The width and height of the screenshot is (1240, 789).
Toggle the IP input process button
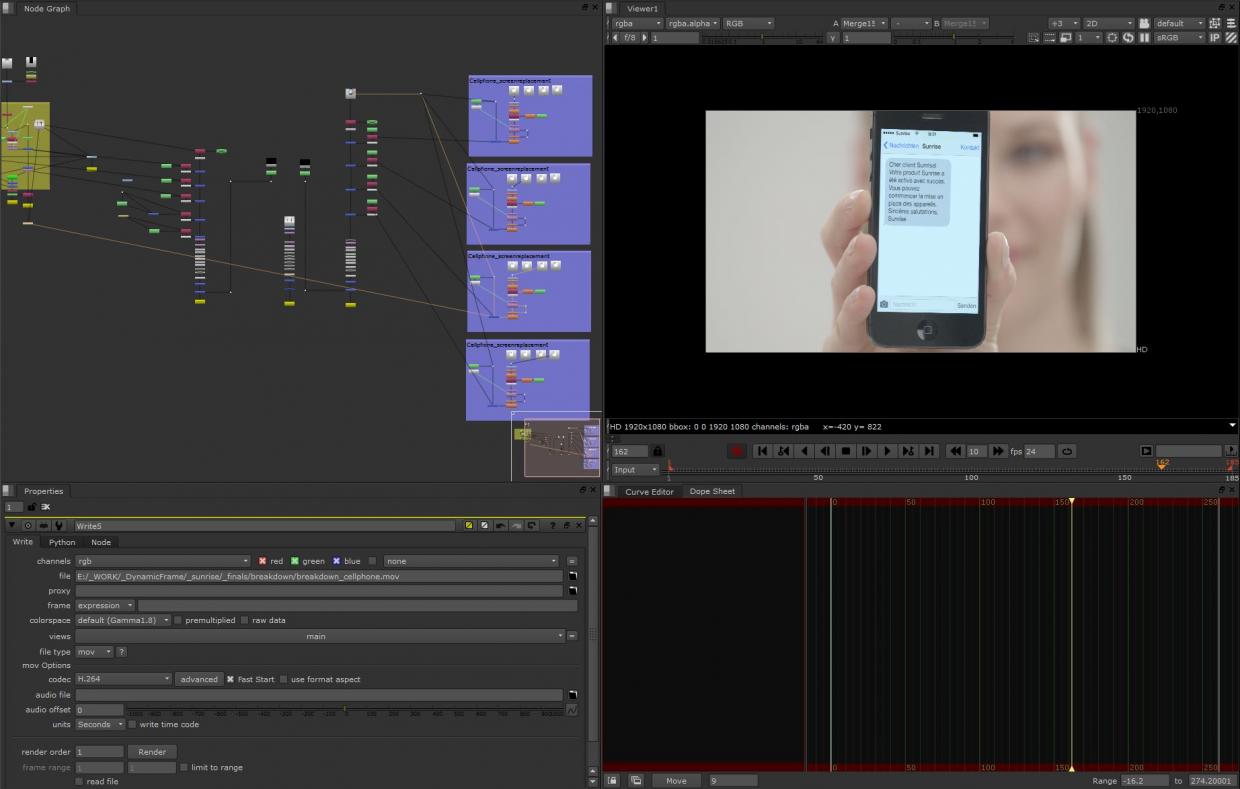(x=1215, y=38)
